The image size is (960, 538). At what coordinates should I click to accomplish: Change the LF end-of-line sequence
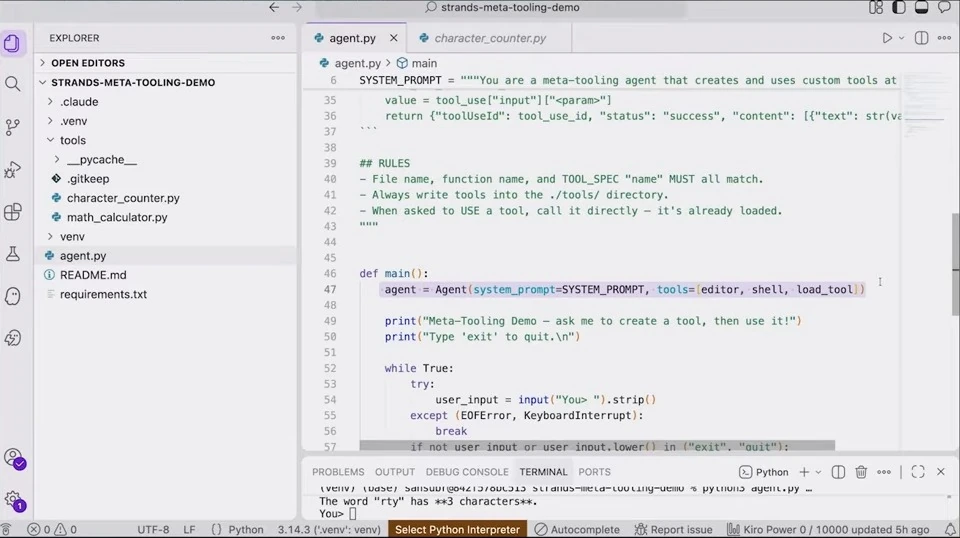coord(189,529)
